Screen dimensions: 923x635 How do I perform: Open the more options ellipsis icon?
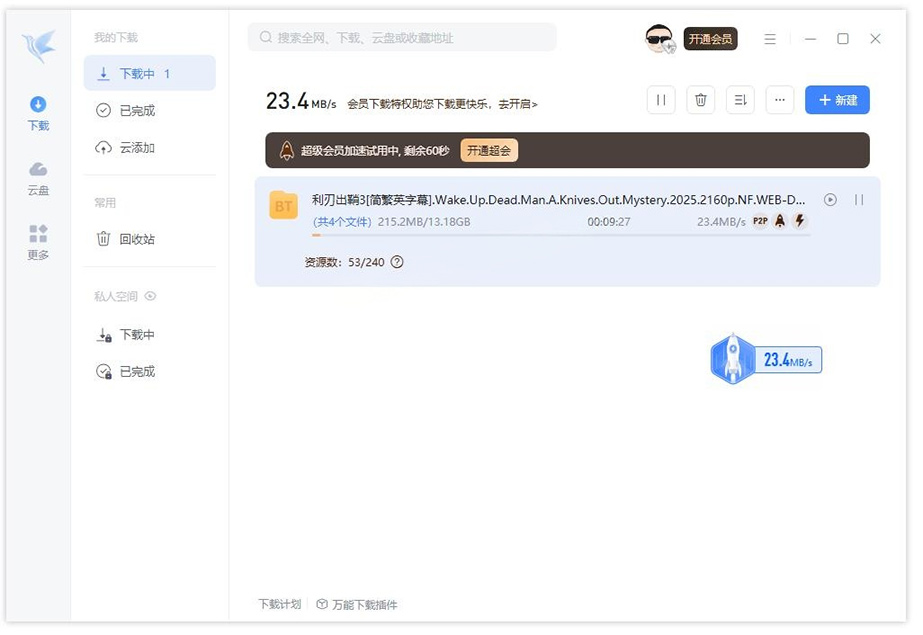coord(780,99)
